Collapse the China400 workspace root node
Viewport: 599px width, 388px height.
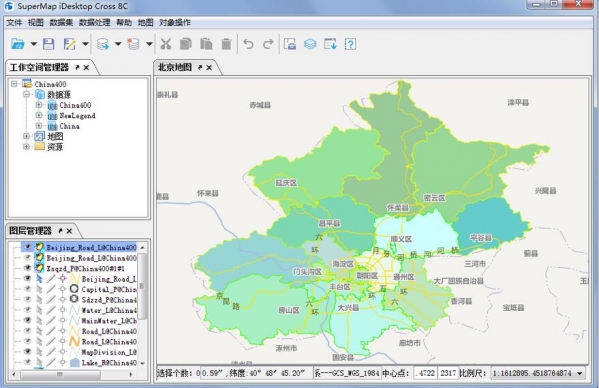pos(14,84)
